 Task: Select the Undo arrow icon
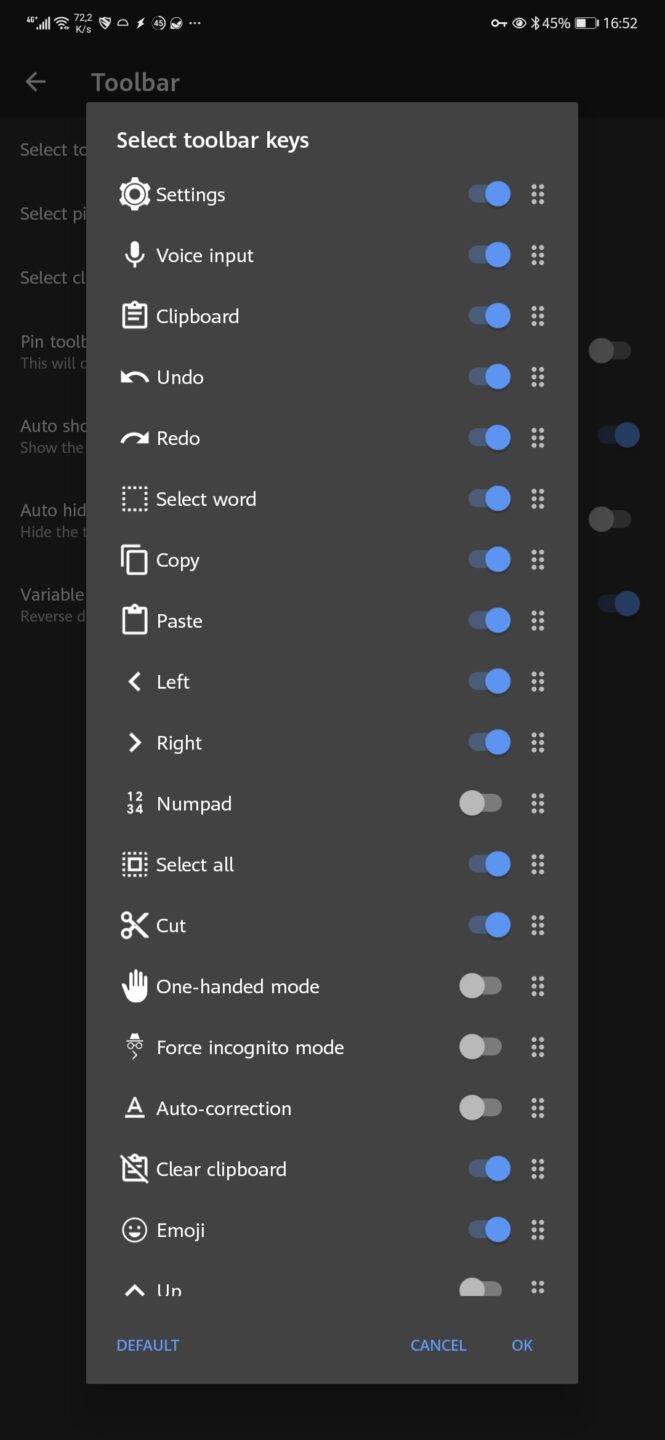coord(134,377)
